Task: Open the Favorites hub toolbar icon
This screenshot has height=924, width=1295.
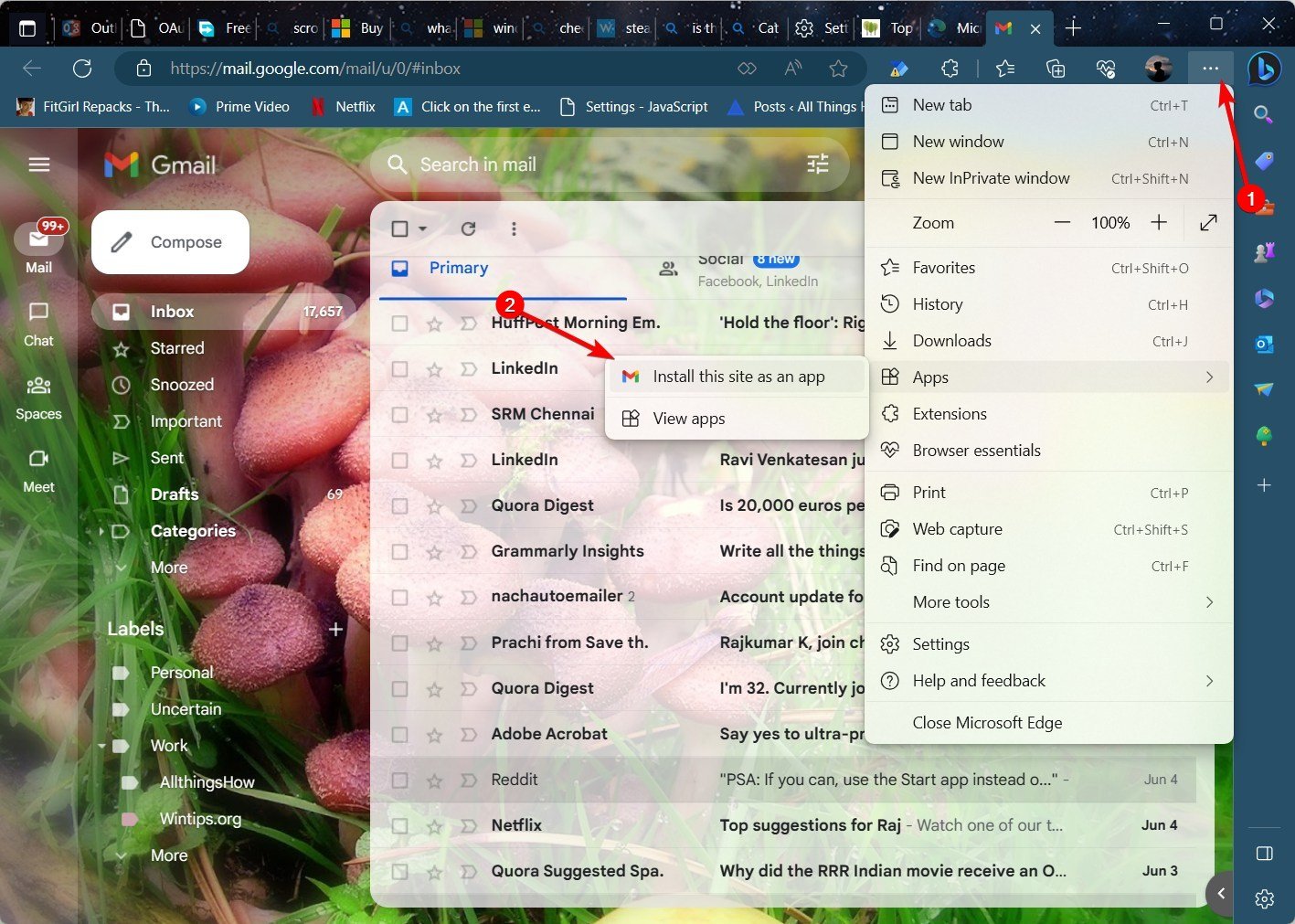Action: [1005, 69]
